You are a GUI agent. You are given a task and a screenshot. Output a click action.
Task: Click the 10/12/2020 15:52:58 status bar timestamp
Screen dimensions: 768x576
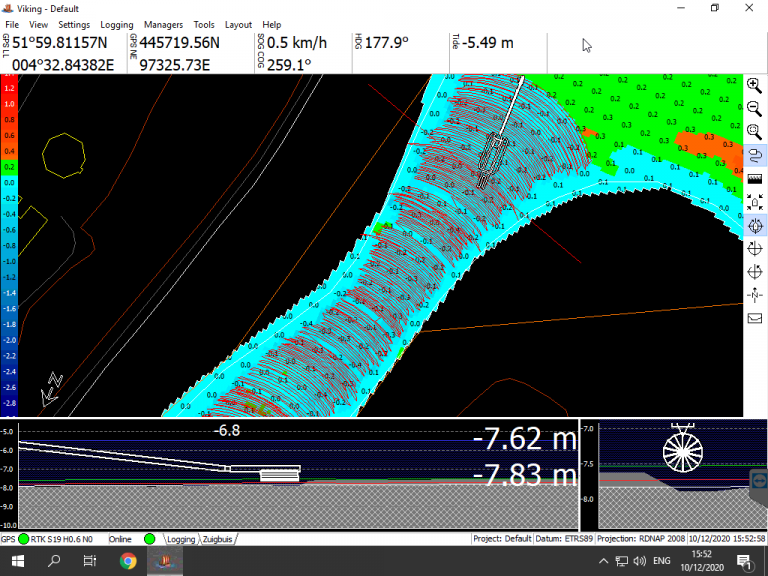pos(727,539)
